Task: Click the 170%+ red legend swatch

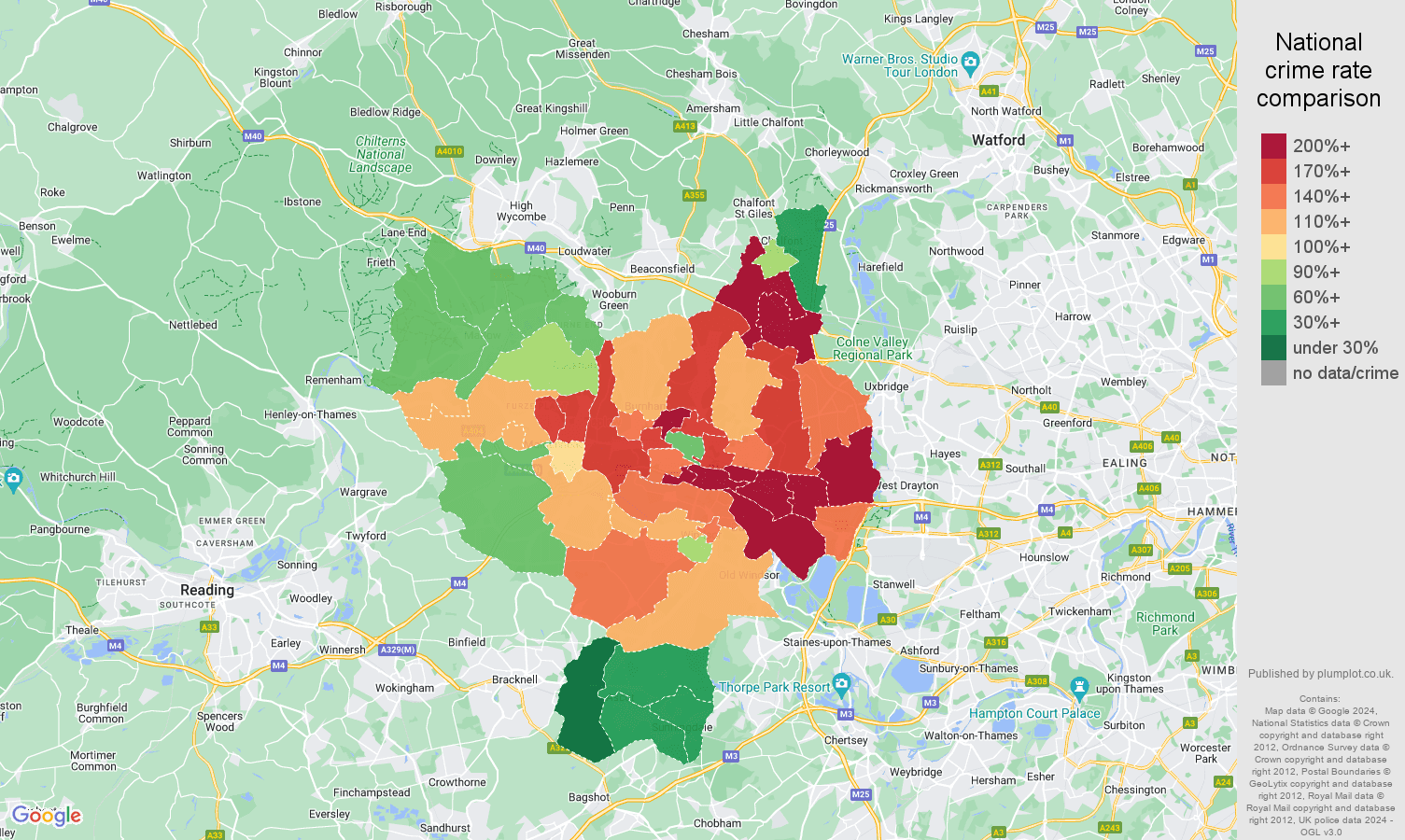Action: click(1273, 171)
